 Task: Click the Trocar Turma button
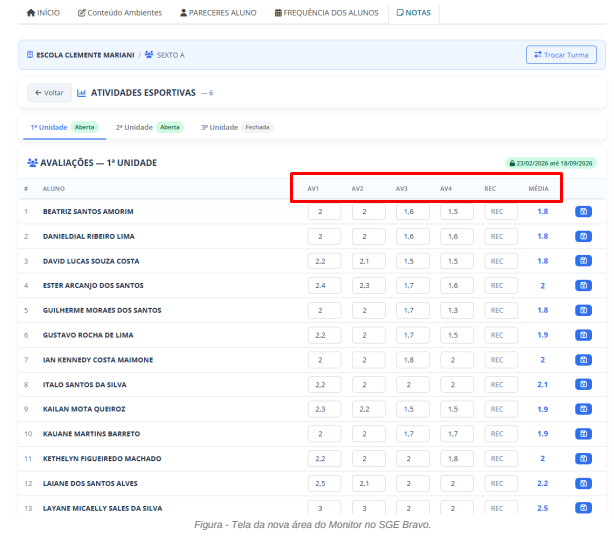pyautogui.click(x=561, y=55)
